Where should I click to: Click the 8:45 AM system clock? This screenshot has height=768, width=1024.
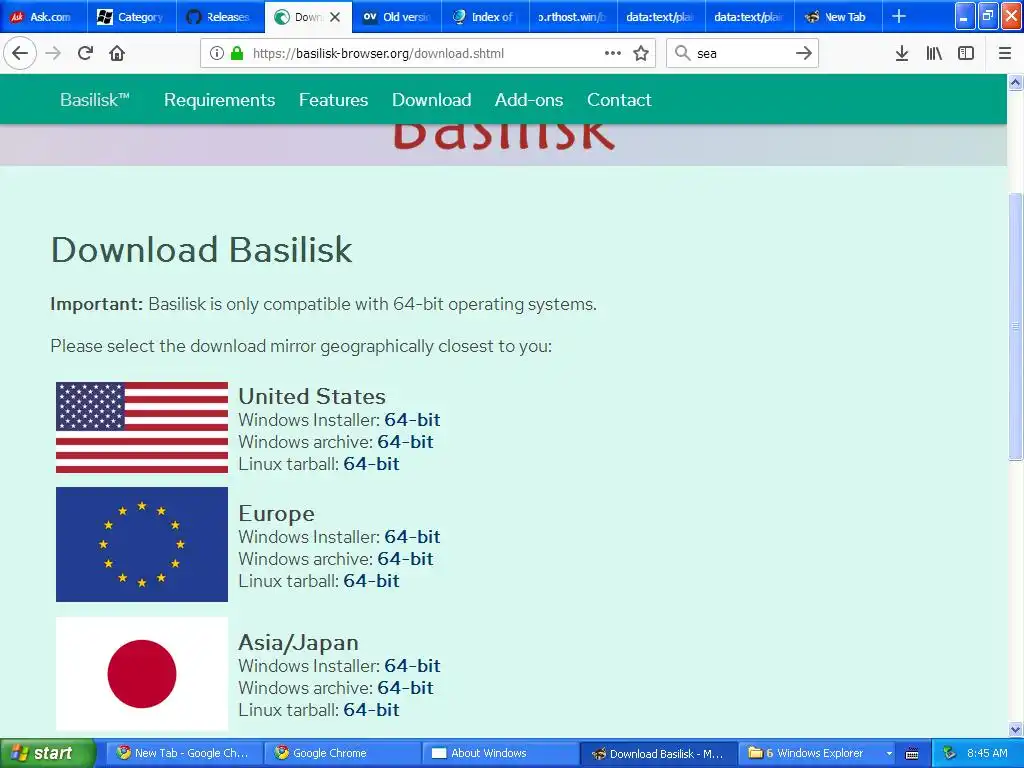(x=987, y=753)
